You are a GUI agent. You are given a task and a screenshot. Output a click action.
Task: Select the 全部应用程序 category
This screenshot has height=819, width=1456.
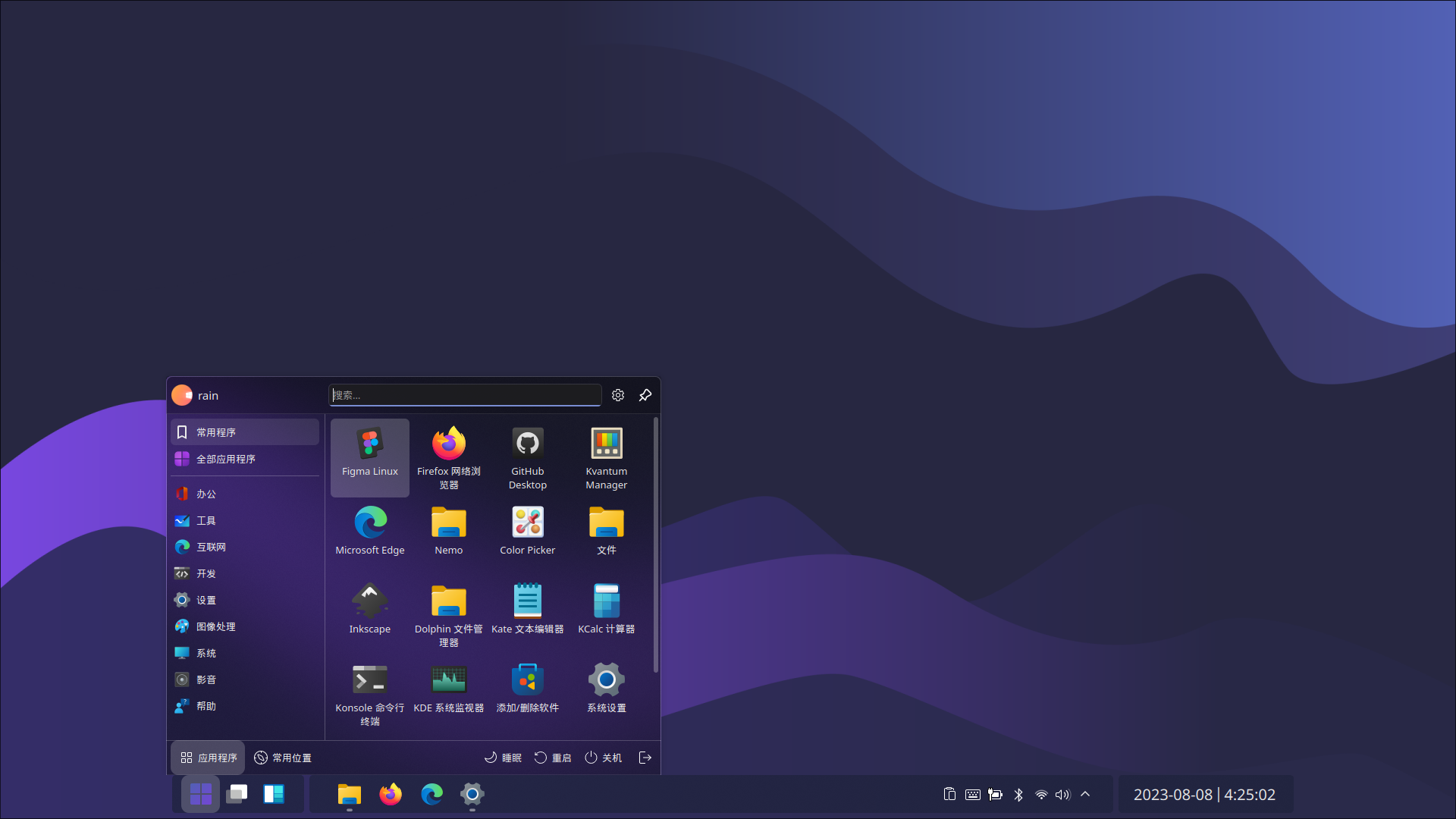[x=245, y=459]
